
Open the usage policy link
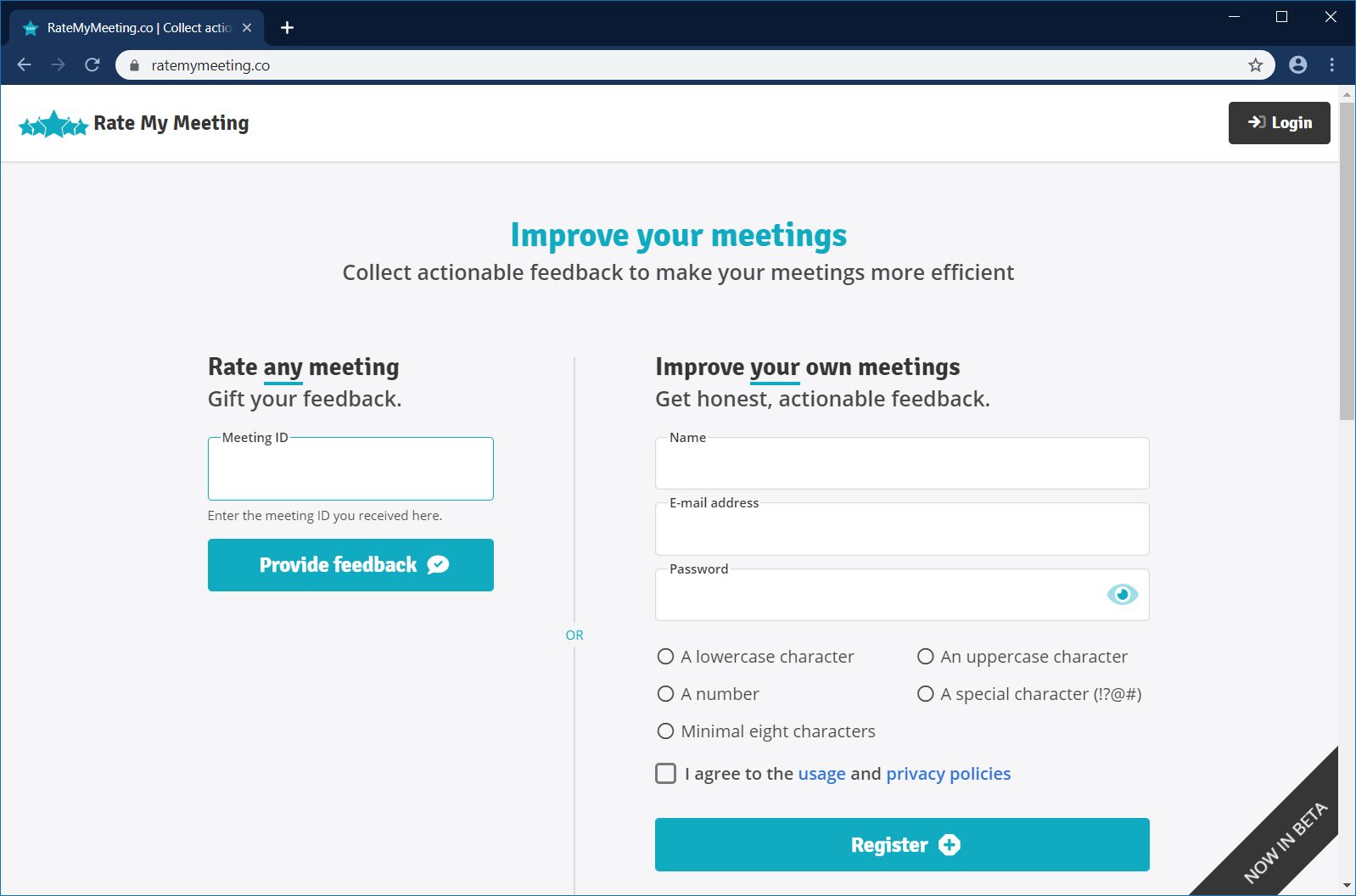[x=821, y=774]
